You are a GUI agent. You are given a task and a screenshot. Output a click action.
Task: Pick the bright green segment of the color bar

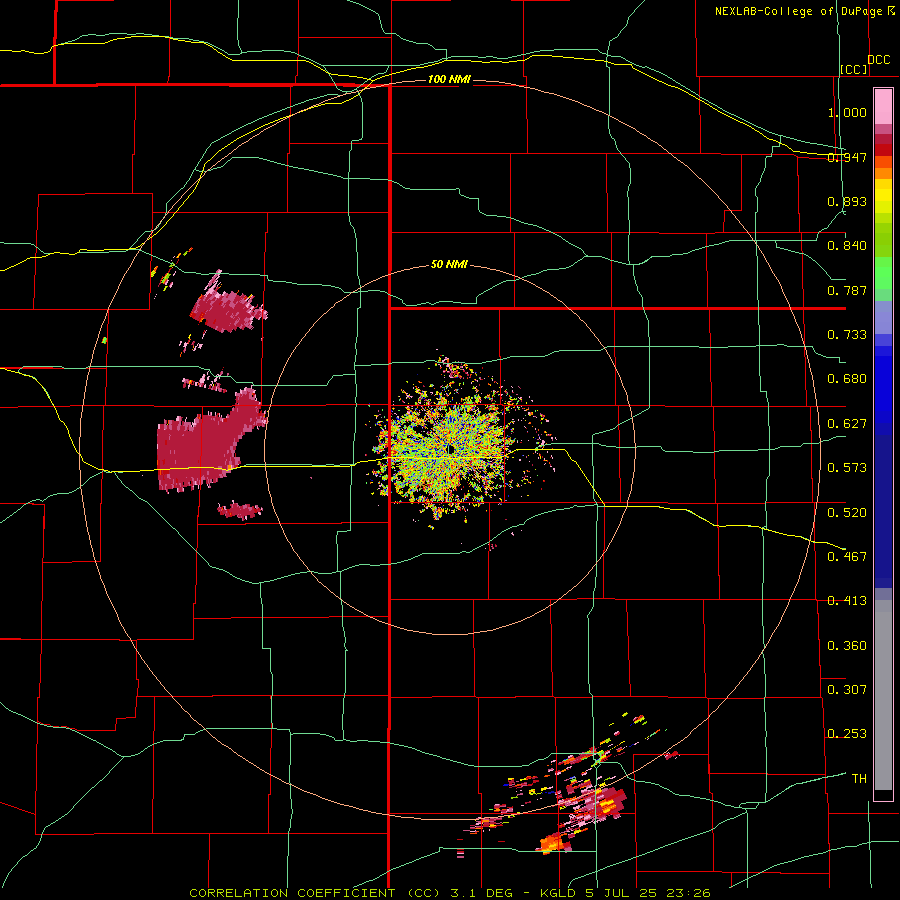click(x=883, y=273)
